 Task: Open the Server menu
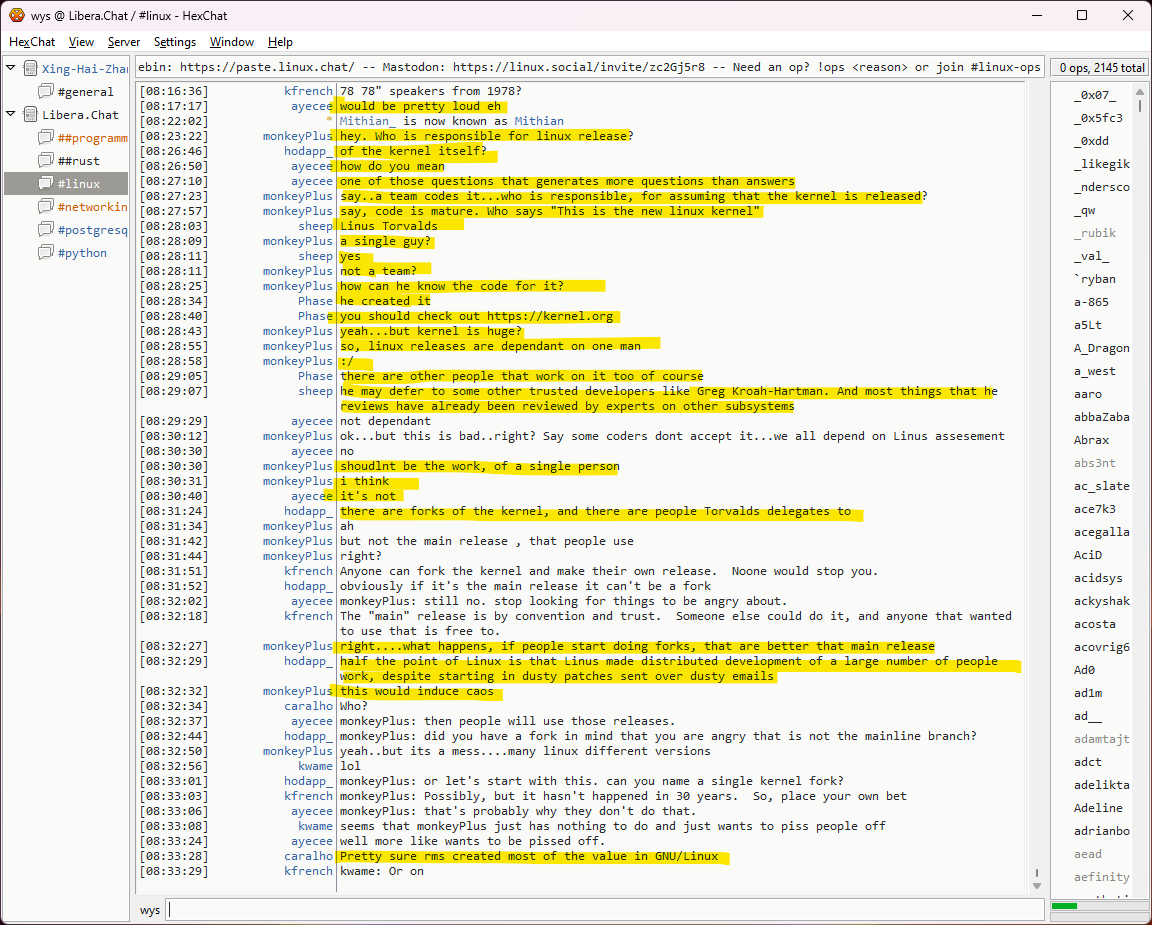pyautogui.click(x=124, y=42)
